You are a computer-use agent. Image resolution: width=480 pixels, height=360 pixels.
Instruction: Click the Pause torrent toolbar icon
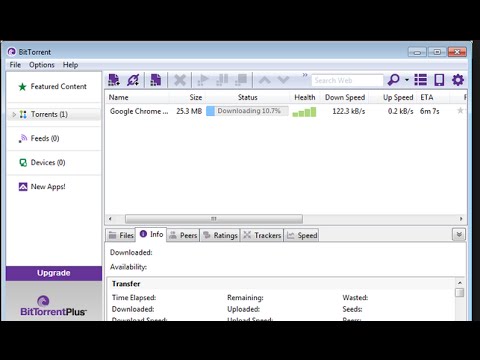[222, 80]
